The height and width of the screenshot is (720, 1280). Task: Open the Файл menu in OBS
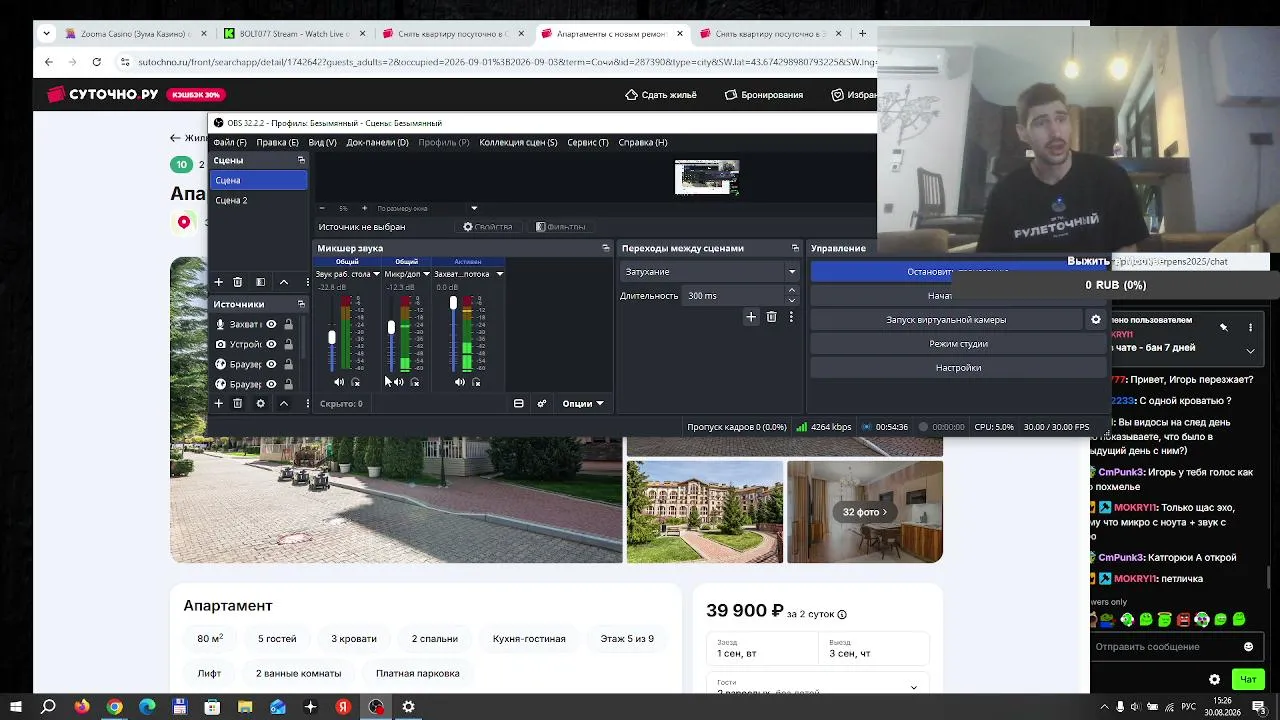click(230, 142)
